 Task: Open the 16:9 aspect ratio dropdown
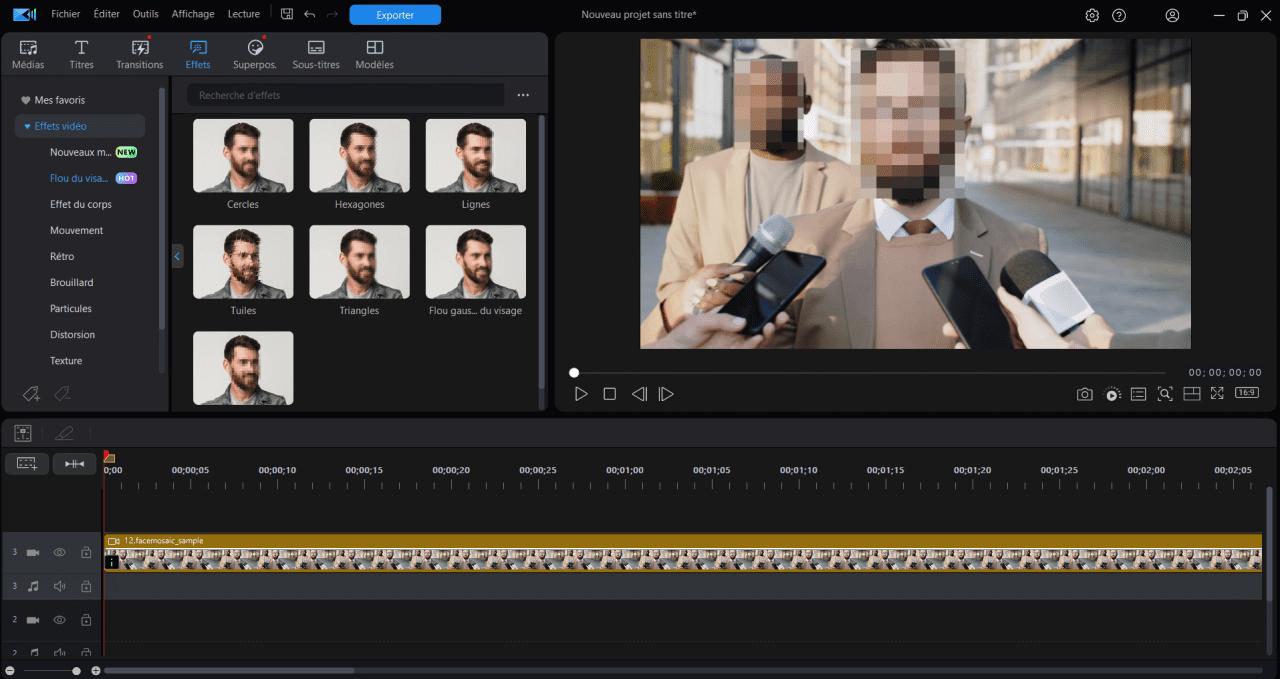click(x=1247, y=393)
